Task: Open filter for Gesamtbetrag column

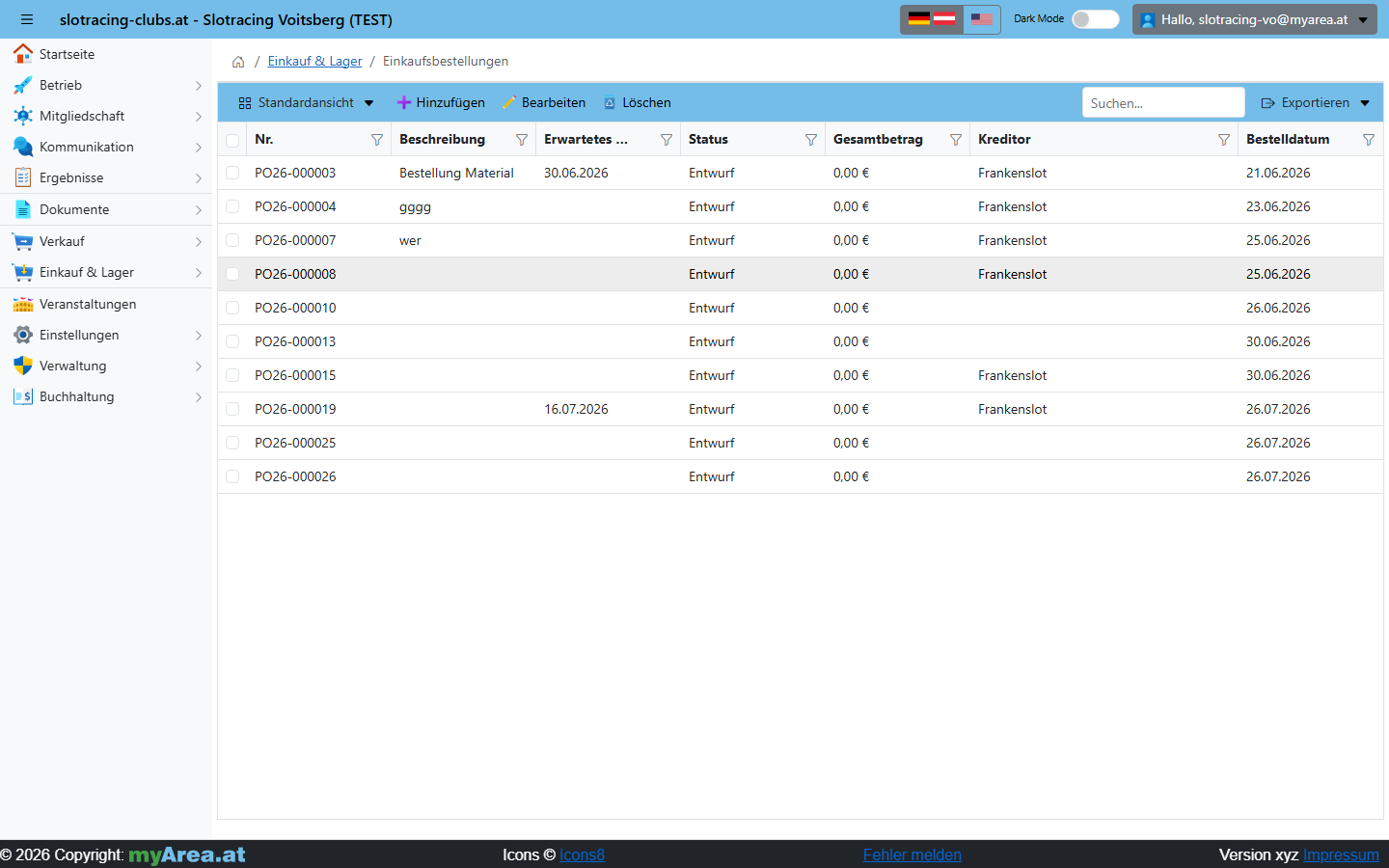Action: [956, 140]
